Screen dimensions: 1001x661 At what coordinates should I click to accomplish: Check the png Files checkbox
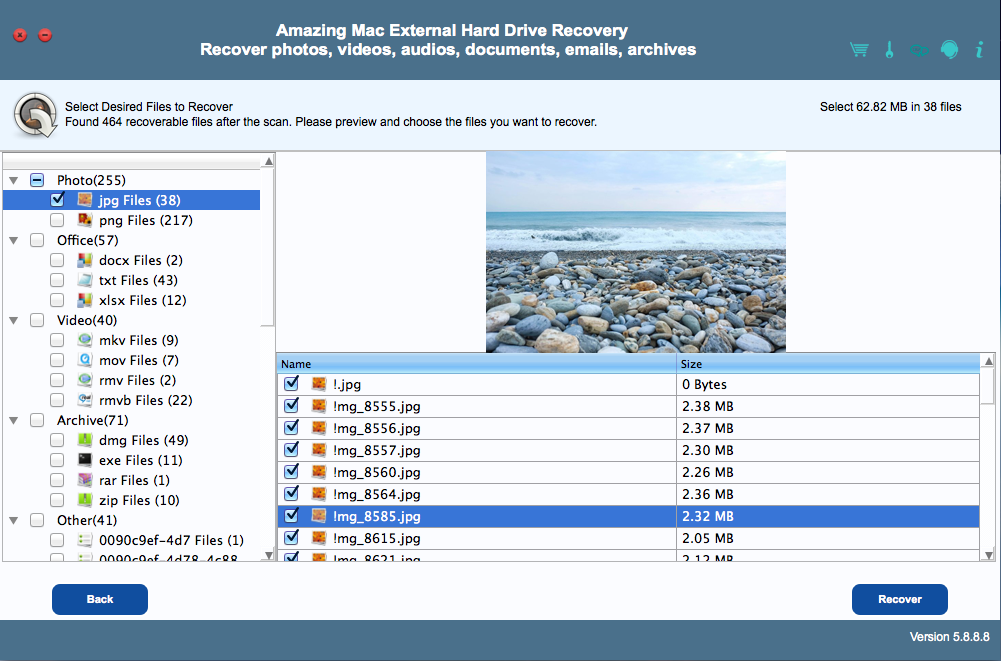(57, 220)
